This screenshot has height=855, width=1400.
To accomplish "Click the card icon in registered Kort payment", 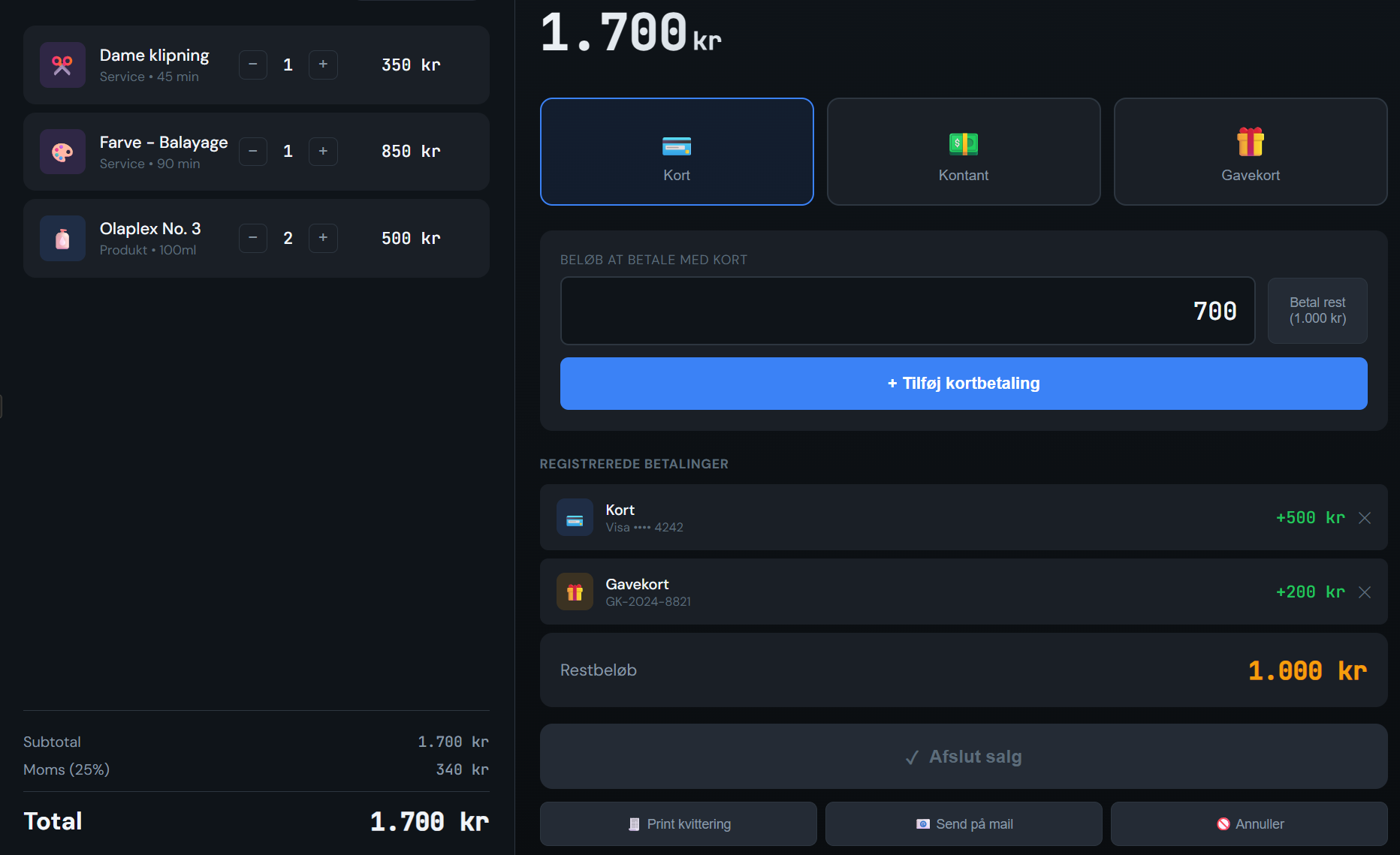I will tap(575, 518).
